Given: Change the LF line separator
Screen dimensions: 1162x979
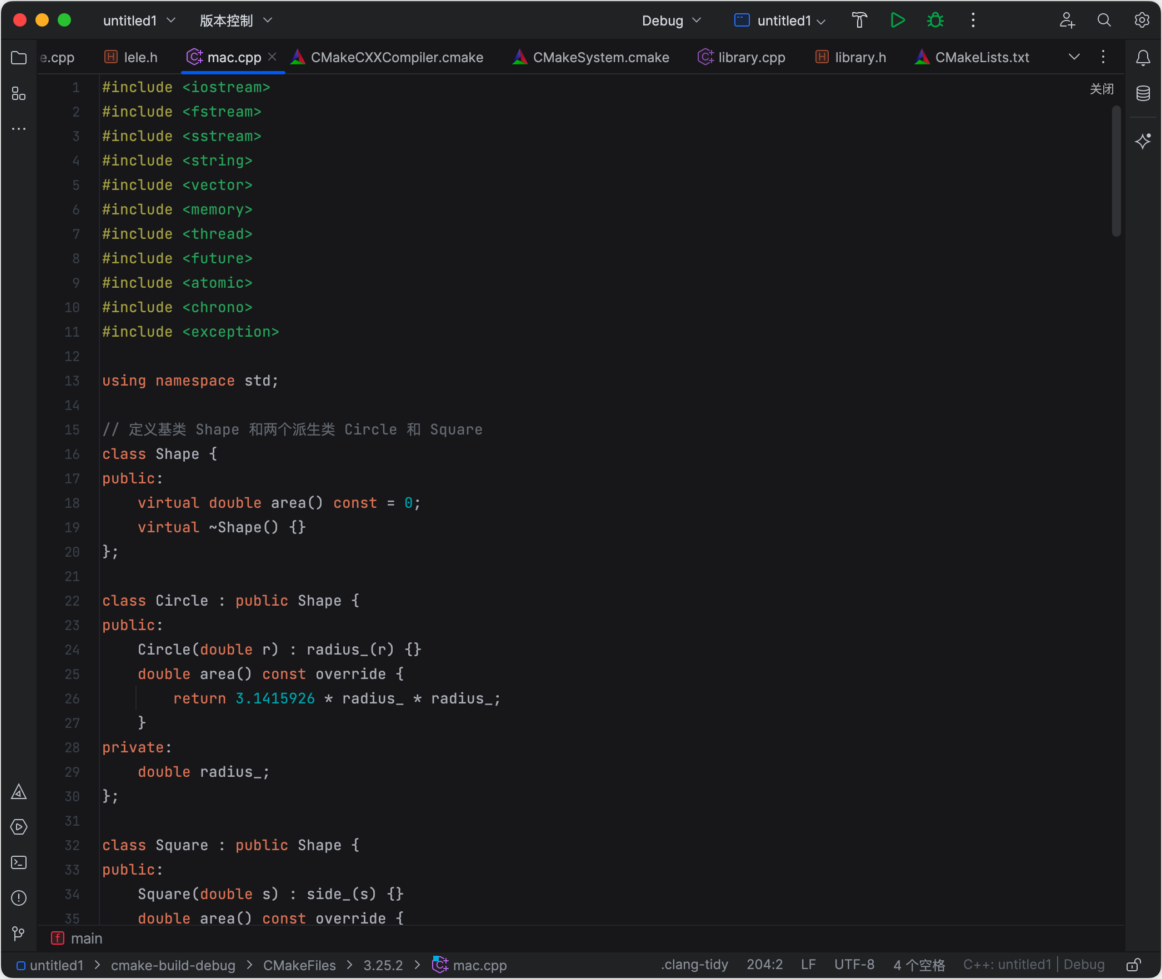Looking at the screenshot, I should pyautogui.click(x=809, y=964).
